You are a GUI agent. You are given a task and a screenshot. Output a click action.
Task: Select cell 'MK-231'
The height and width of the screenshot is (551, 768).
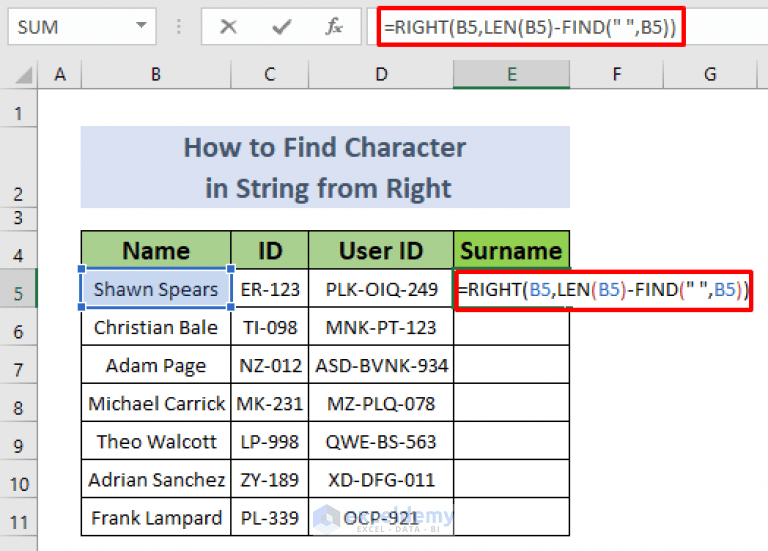coord(269,403)
